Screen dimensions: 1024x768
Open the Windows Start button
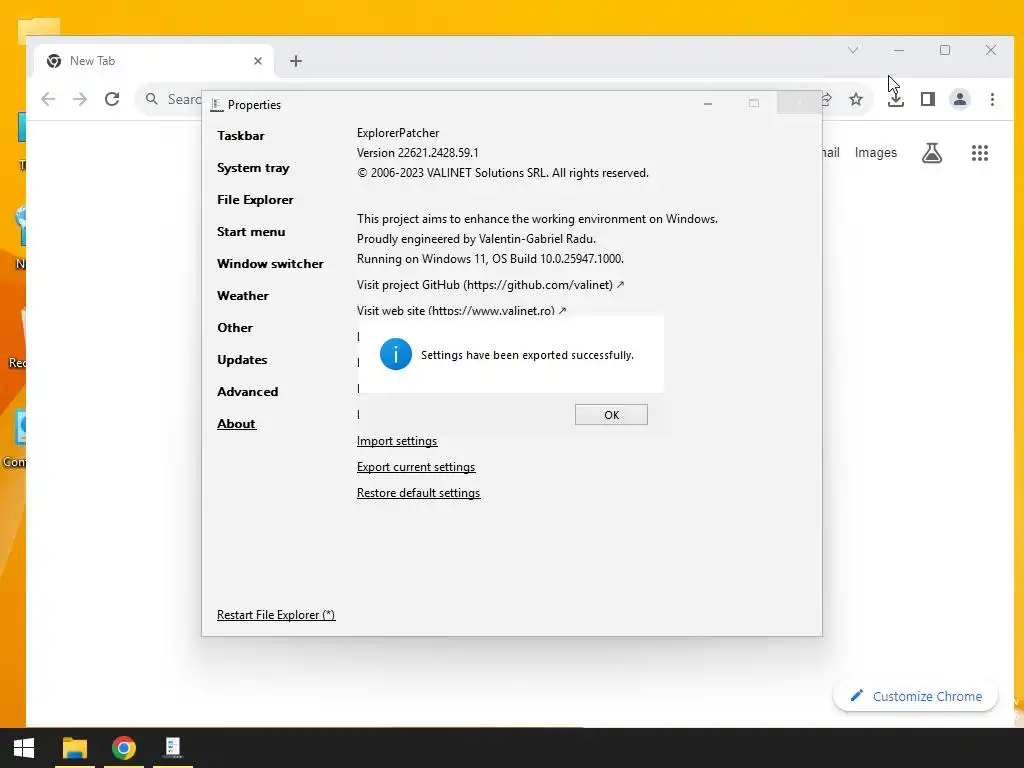(x=24, y=748)
